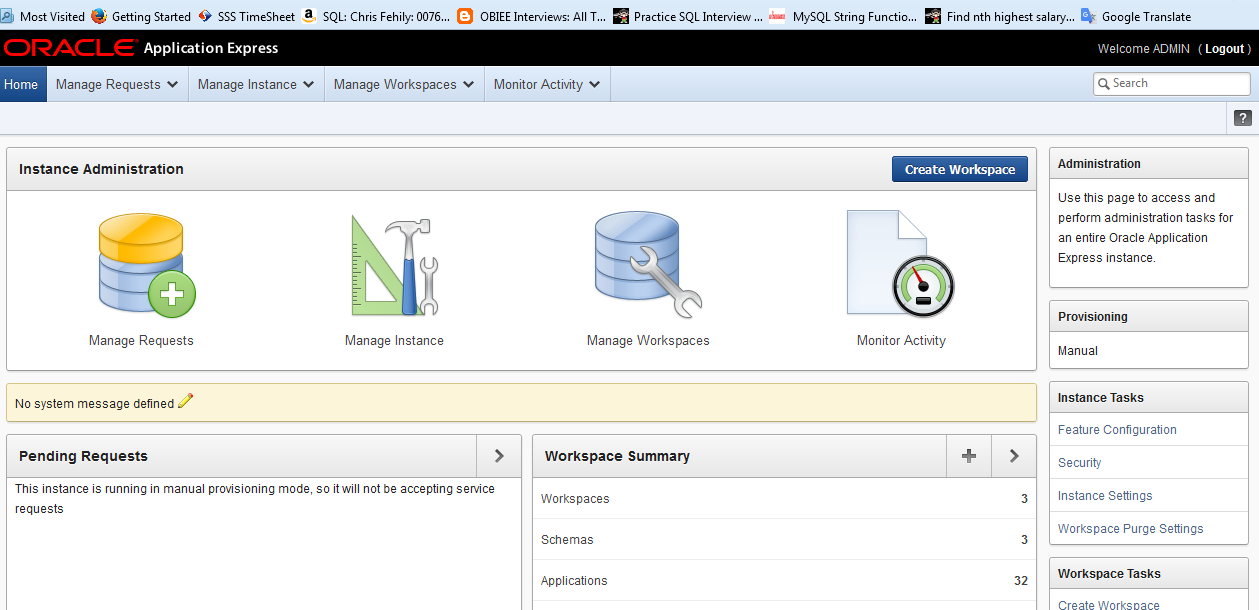Image resolution: width=1259 pixels, height=610 pixels.
Task: Open Practice SQL Interview bookmark
Action: tap(688, 16)
